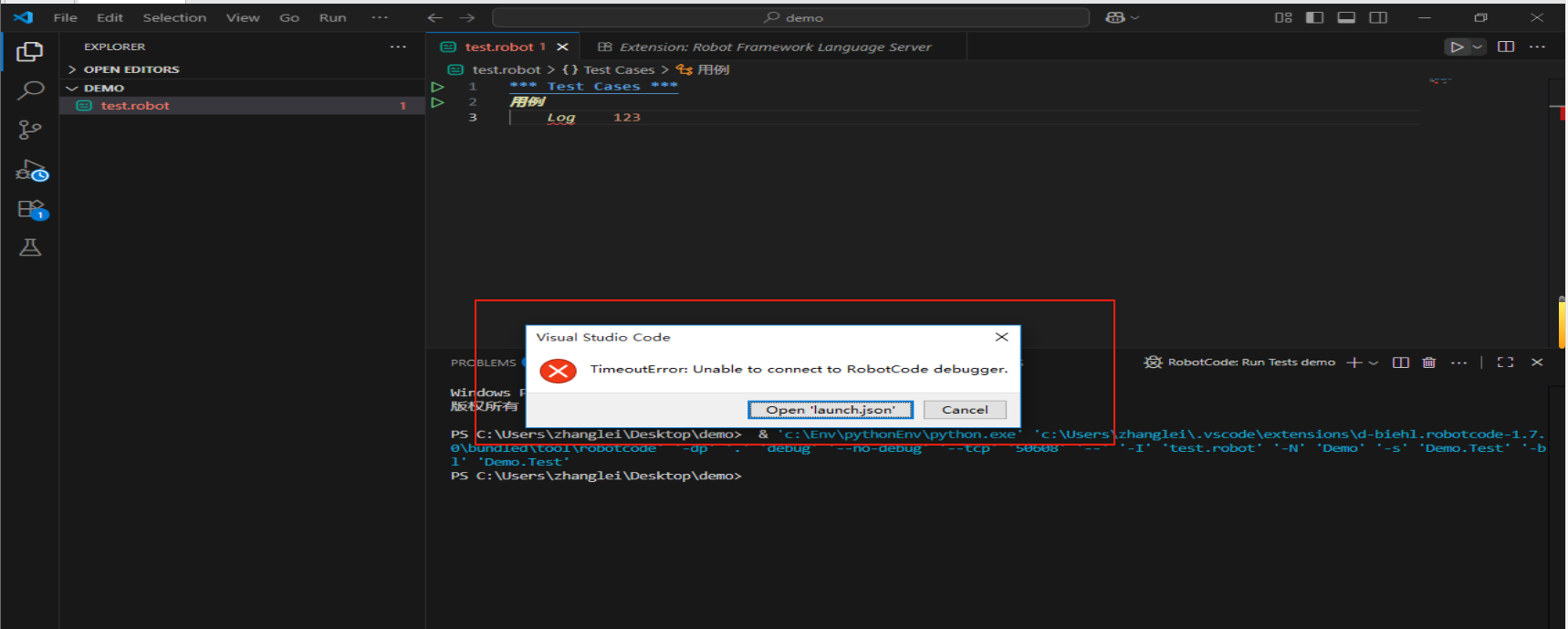
Task: Switch to Robot Framework Language Server extension tab
Action: (774, 47)
